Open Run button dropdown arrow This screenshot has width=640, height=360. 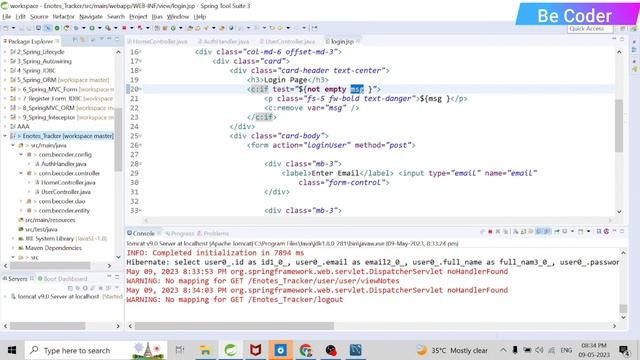pyautogui.click(x=100, y=28)
